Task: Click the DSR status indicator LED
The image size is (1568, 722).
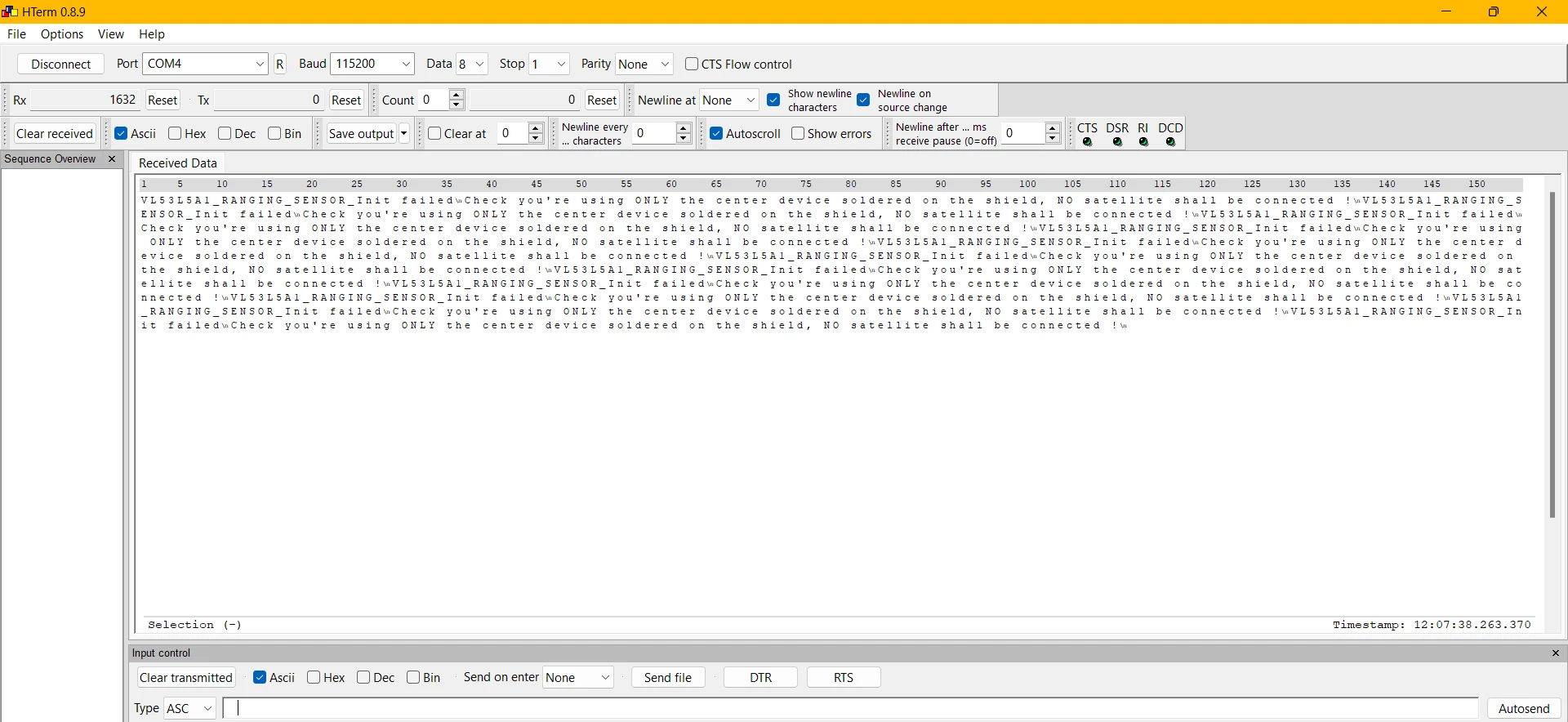Action: tap(1117, 142)
